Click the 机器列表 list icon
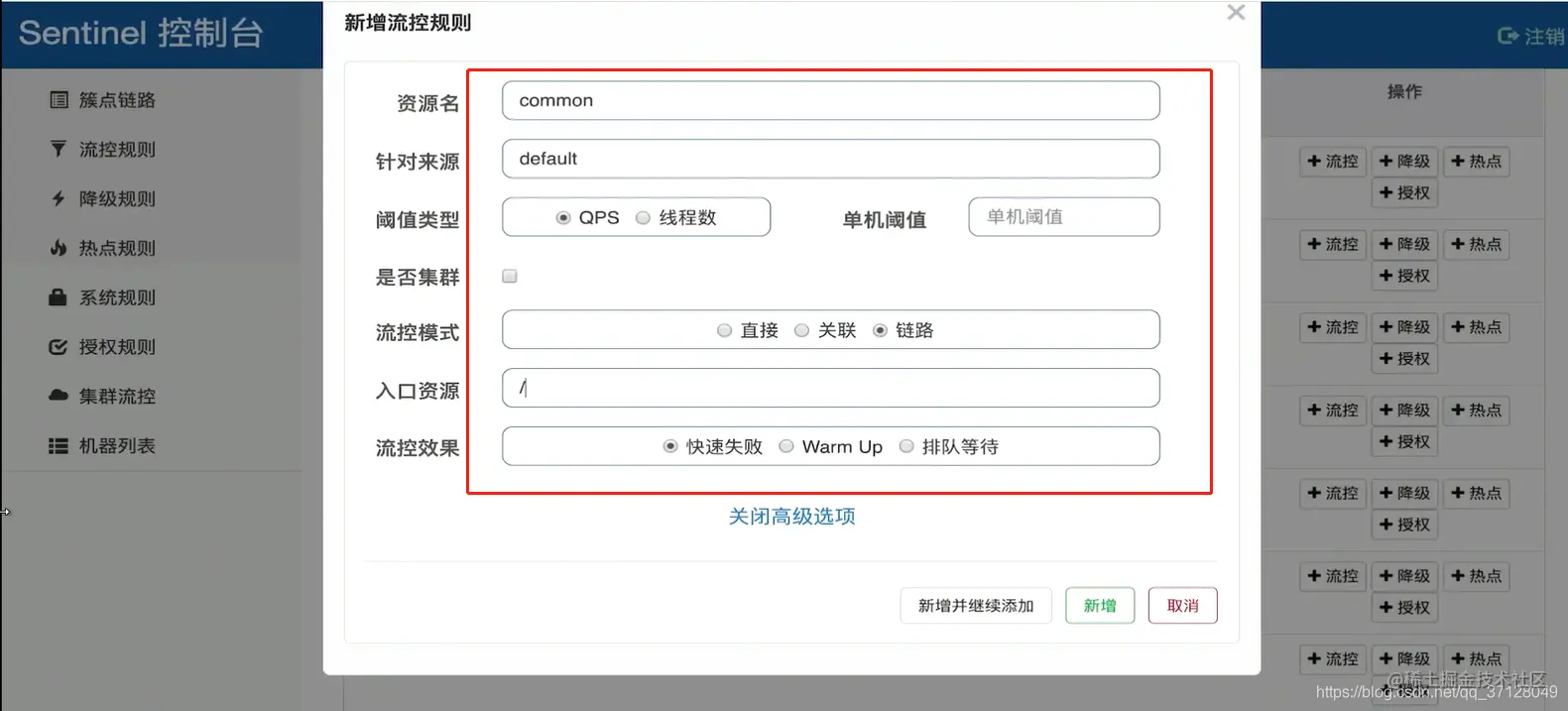 [x=59, y=446]
